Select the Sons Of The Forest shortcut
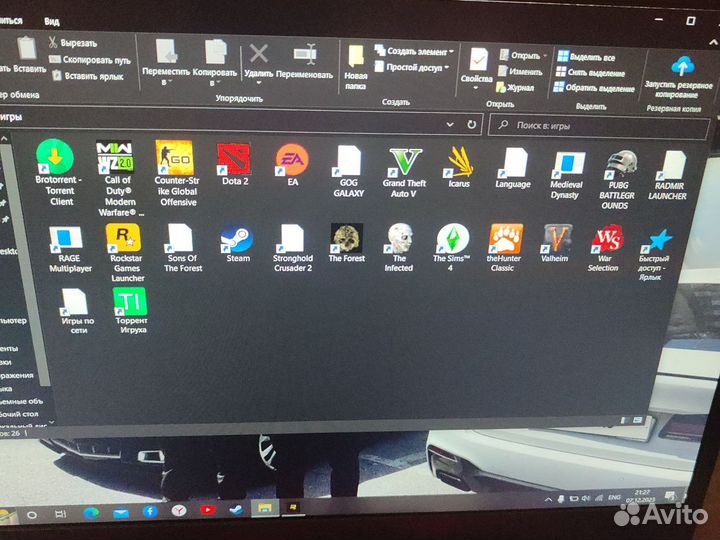This screenshot has width=720, height=540. click(x=183, y=248)
